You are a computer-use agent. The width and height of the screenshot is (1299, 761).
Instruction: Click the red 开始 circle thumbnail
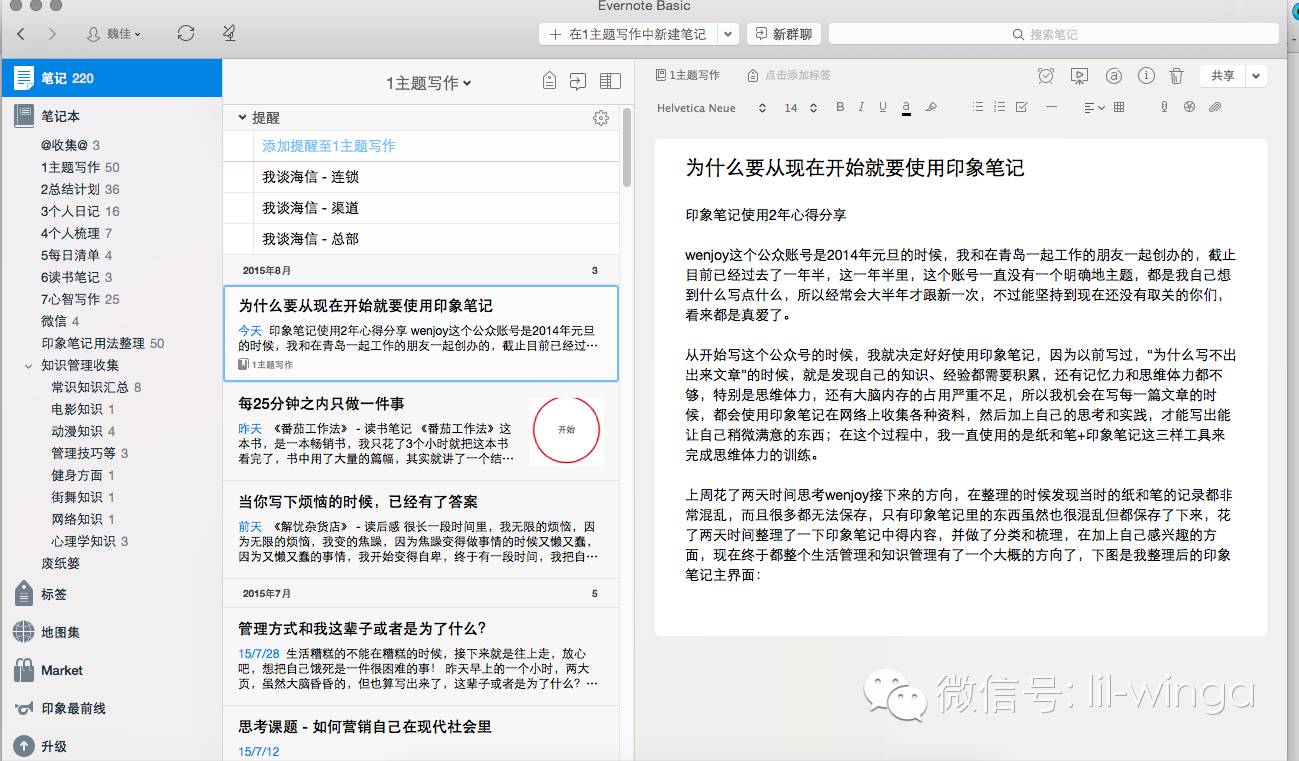coord(566,430)
